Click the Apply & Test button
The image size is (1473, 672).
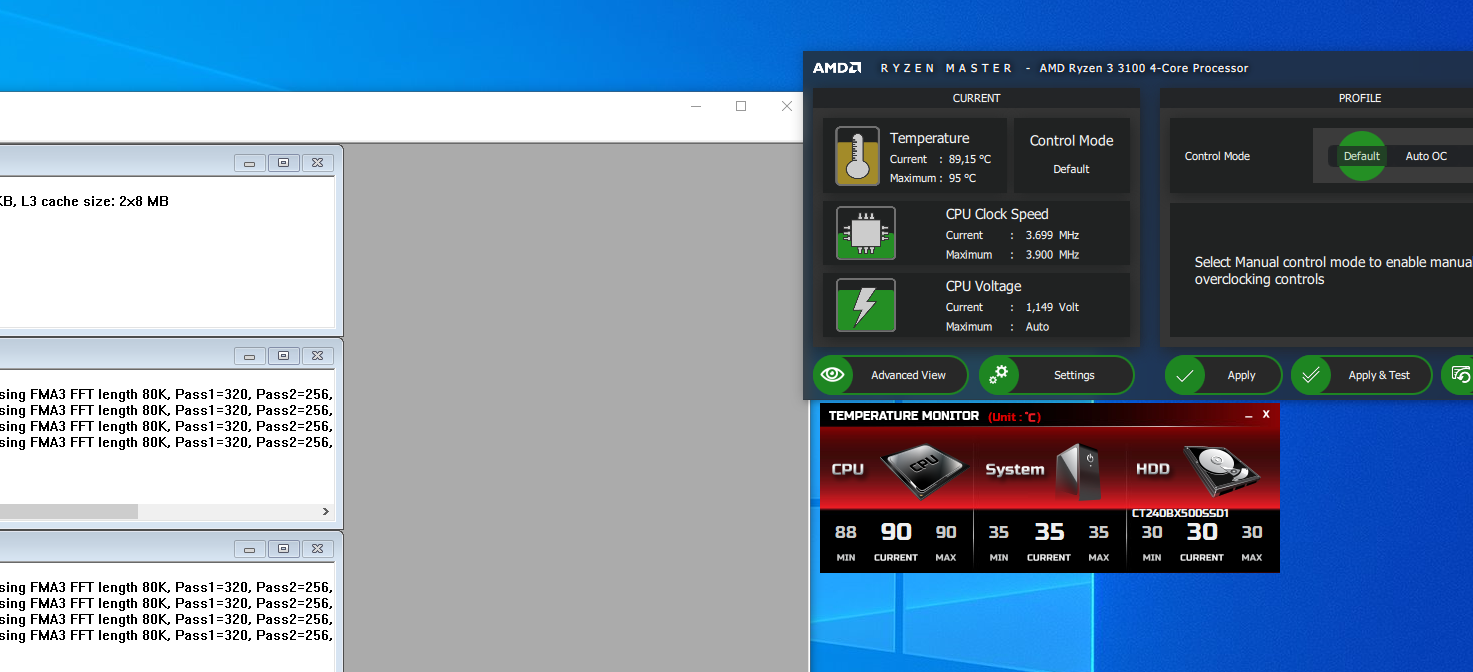(1362, 375)
